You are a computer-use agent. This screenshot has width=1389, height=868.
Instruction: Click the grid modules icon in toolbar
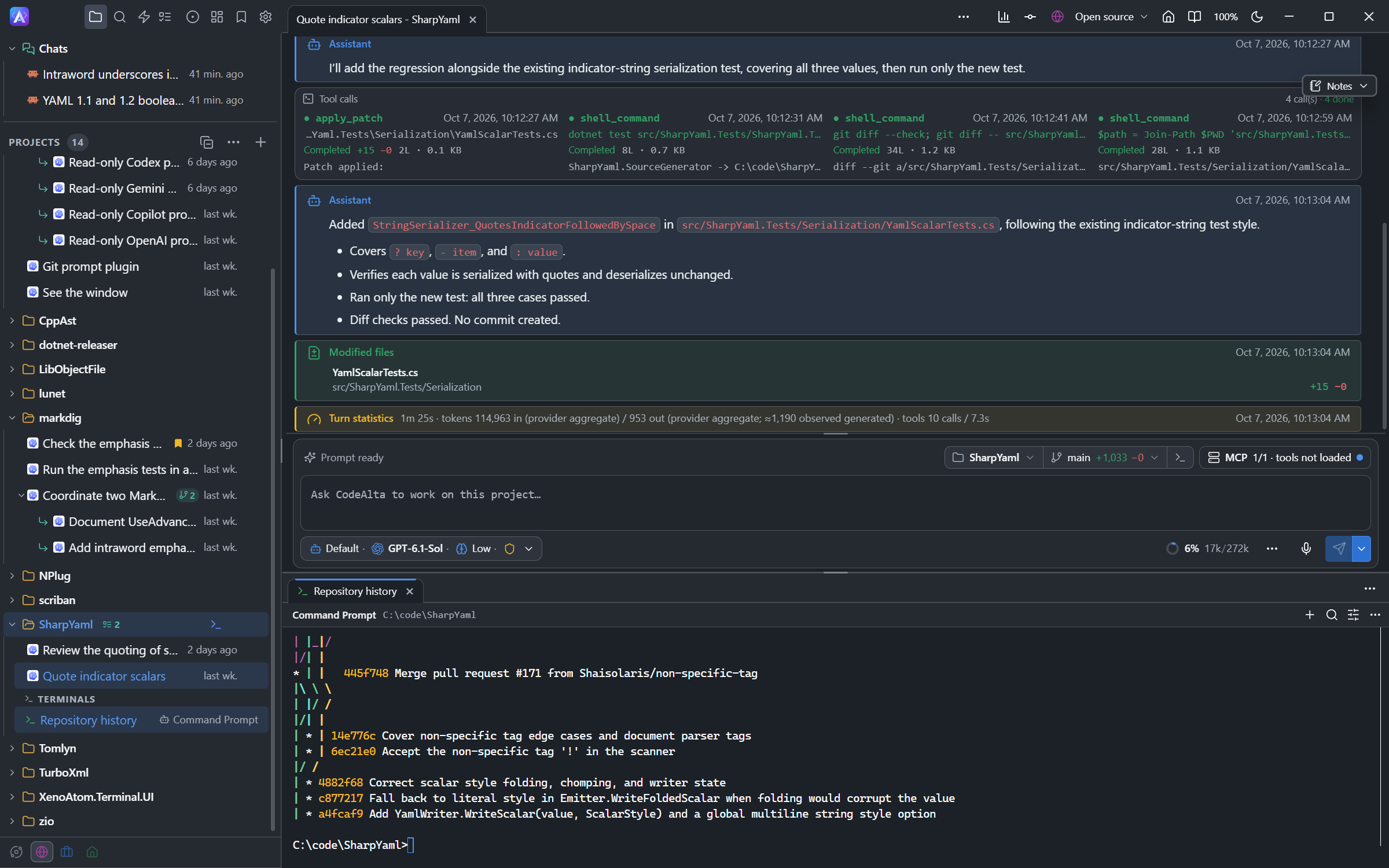[217, 17]
